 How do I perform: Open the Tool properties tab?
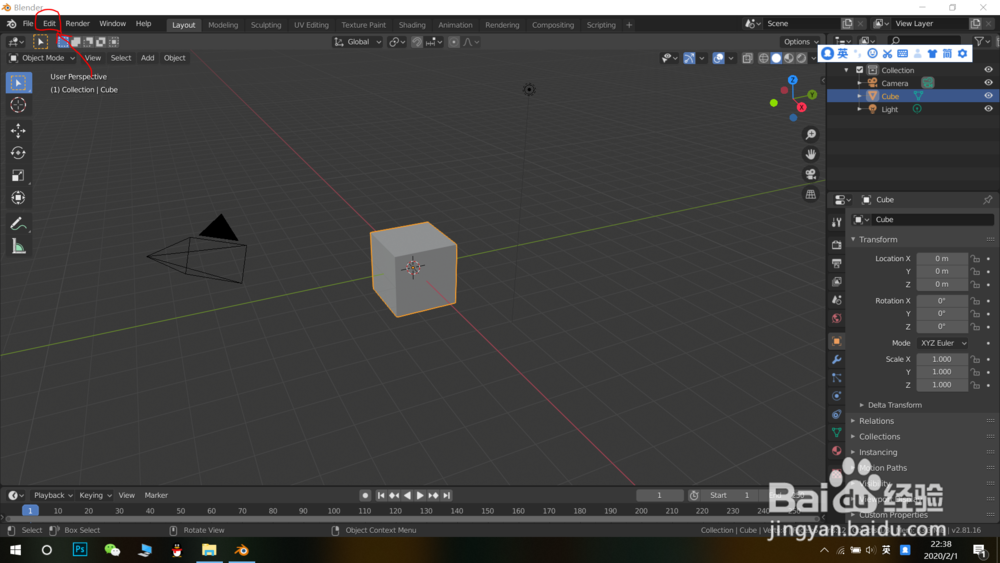pos(837,222)
